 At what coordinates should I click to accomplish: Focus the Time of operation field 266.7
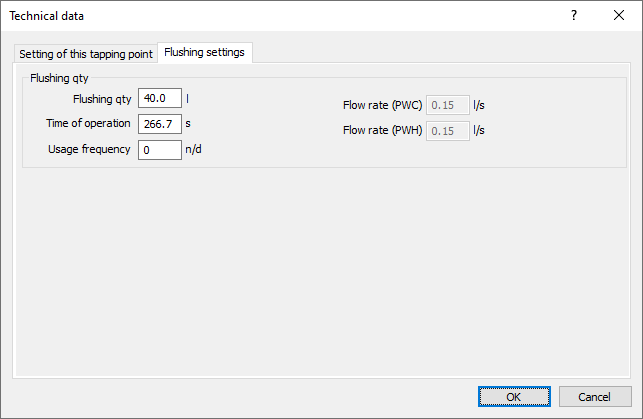coord(160,124)
